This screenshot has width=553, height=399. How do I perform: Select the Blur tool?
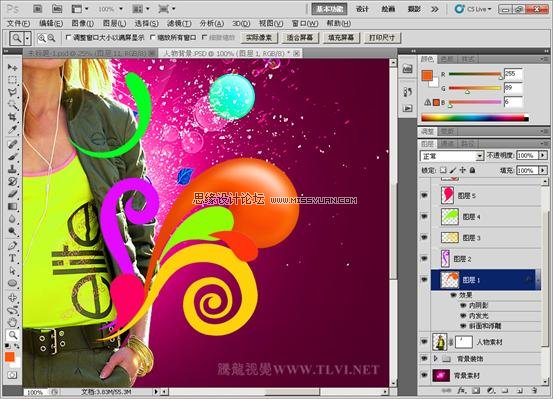(x=12, y=219)
